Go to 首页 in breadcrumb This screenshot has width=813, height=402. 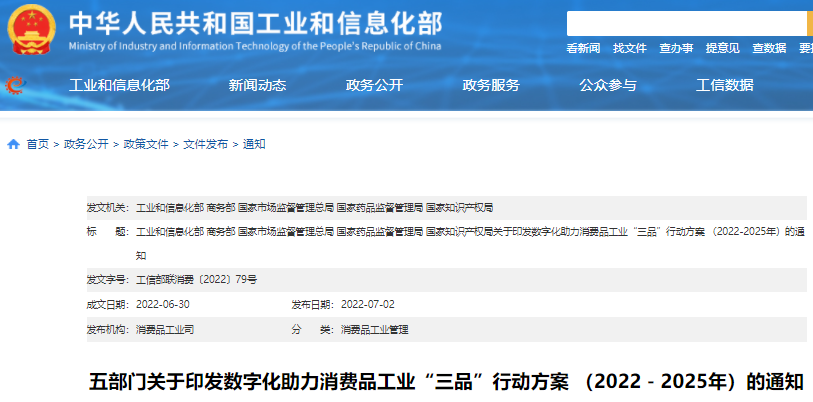pos(38,144)
